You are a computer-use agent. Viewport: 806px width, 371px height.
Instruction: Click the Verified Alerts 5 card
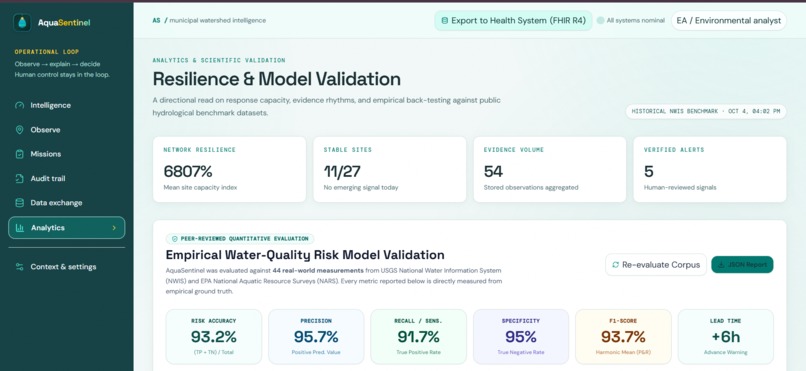coord(710,169)
